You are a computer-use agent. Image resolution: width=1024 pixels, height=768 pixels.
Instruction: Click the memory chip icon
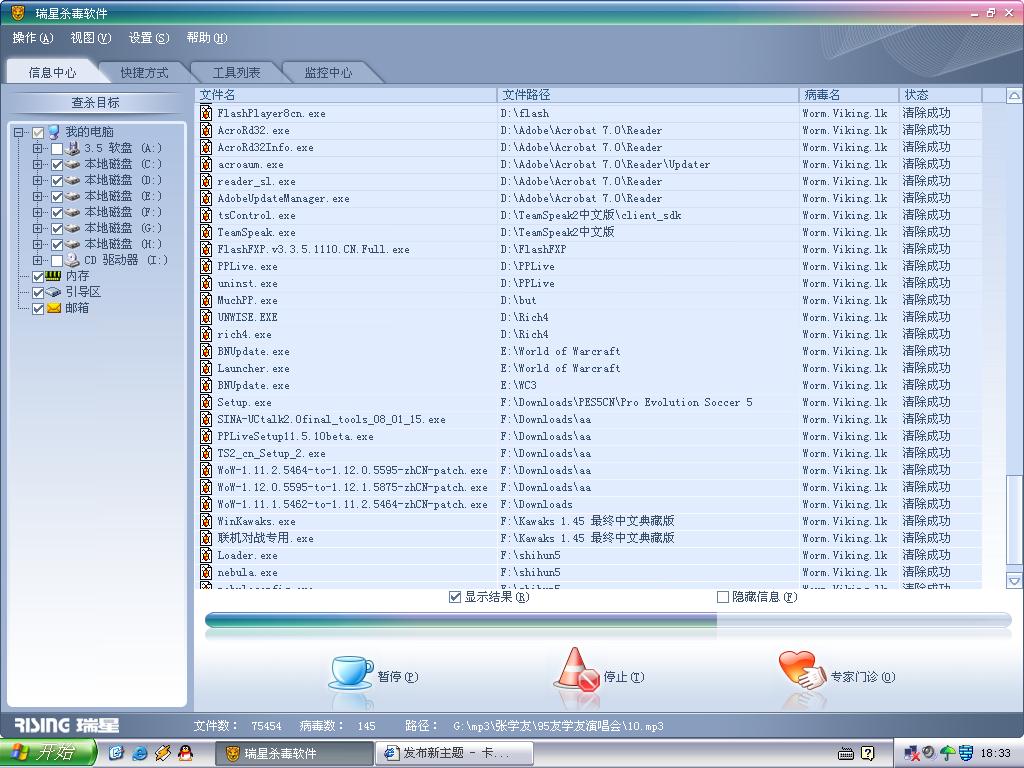click(54, 276)
